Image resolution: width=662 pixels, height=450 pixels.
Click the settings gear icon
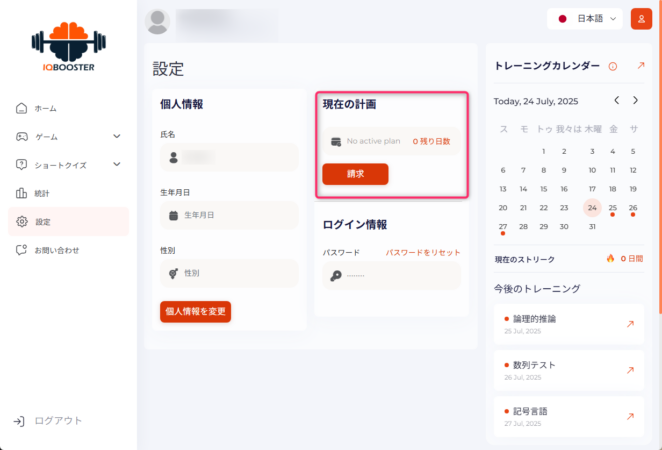click(x=22, y=221)
